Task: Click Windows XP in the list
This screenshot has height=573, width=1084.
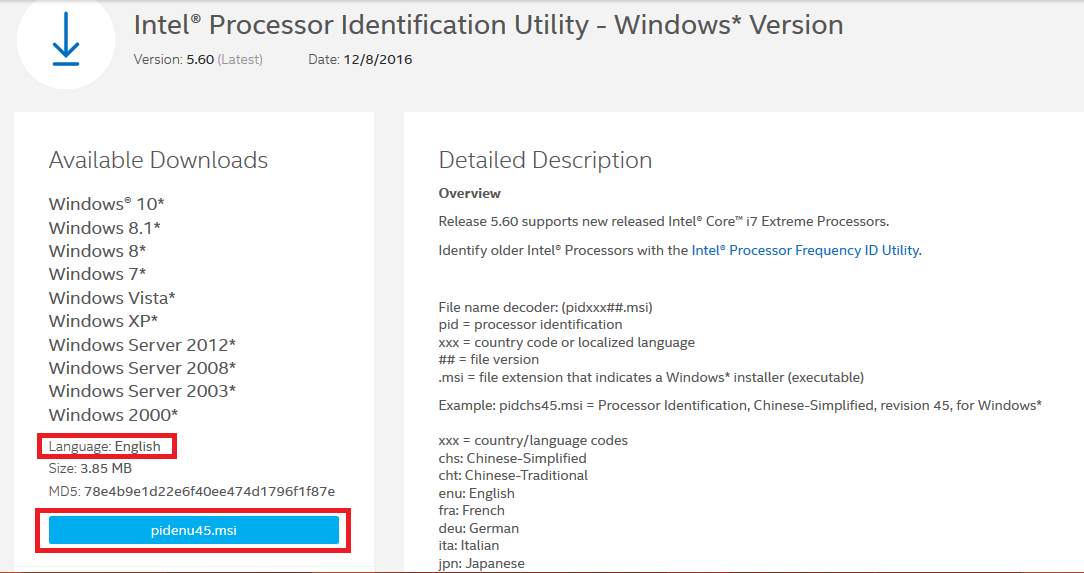Action: [x=103, y=321]
